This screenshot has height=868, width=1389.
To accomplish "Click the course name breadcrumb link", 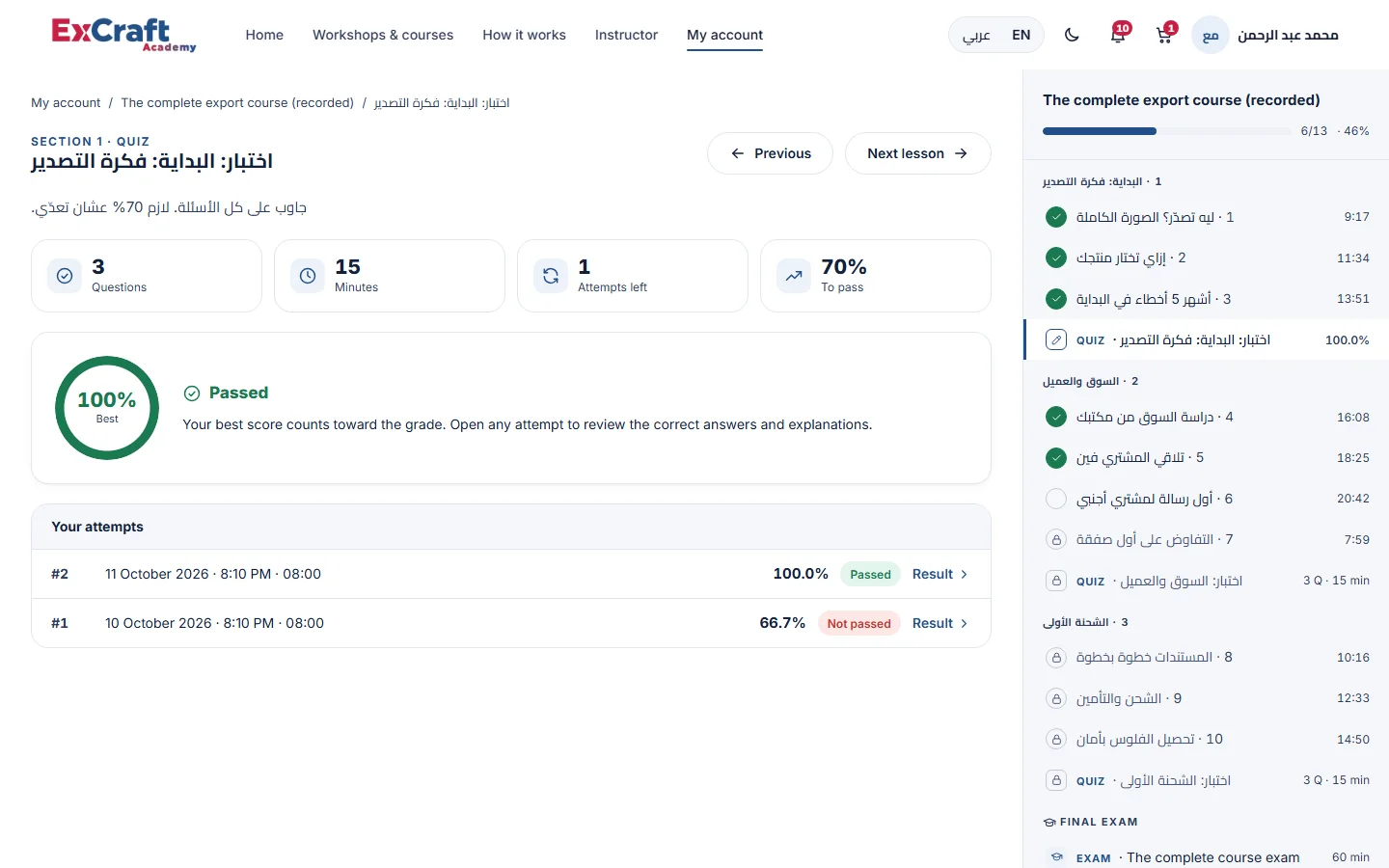I will [x=237, y=103].
